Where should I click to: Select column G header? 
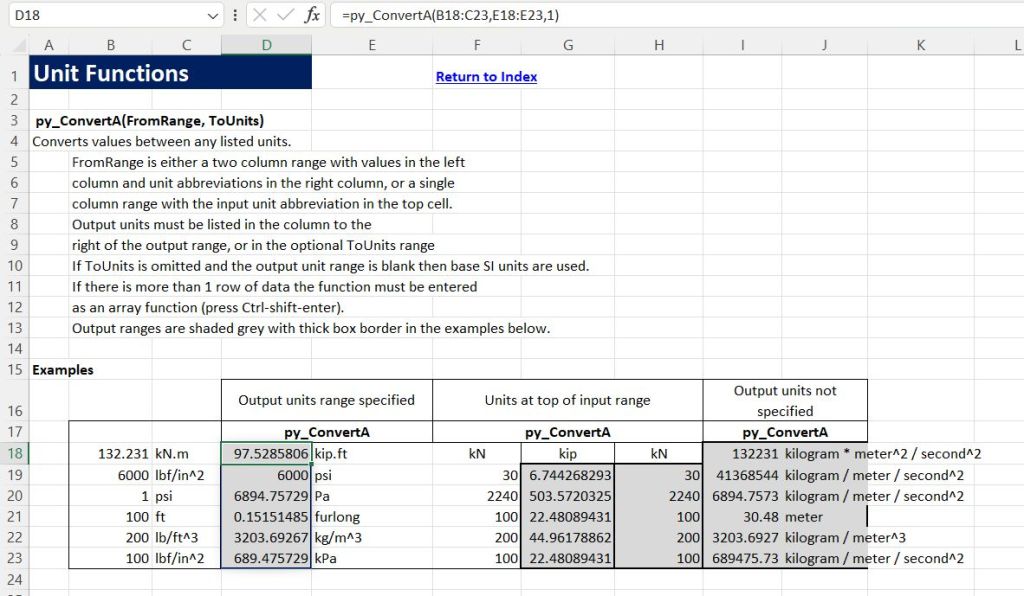[567, 44]
